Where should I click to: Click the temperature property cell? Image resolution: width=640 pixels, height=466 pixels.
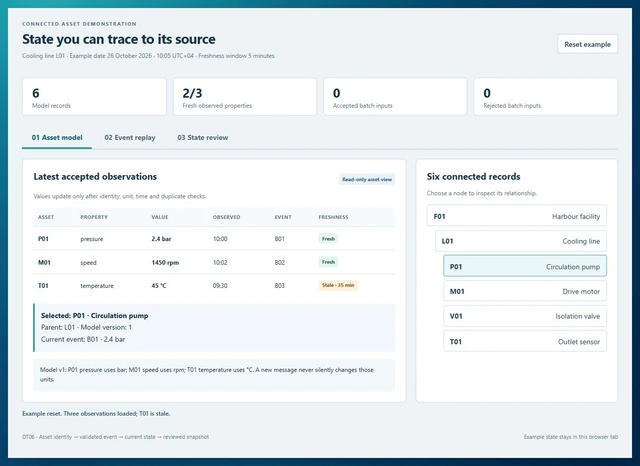pos(97,286)
